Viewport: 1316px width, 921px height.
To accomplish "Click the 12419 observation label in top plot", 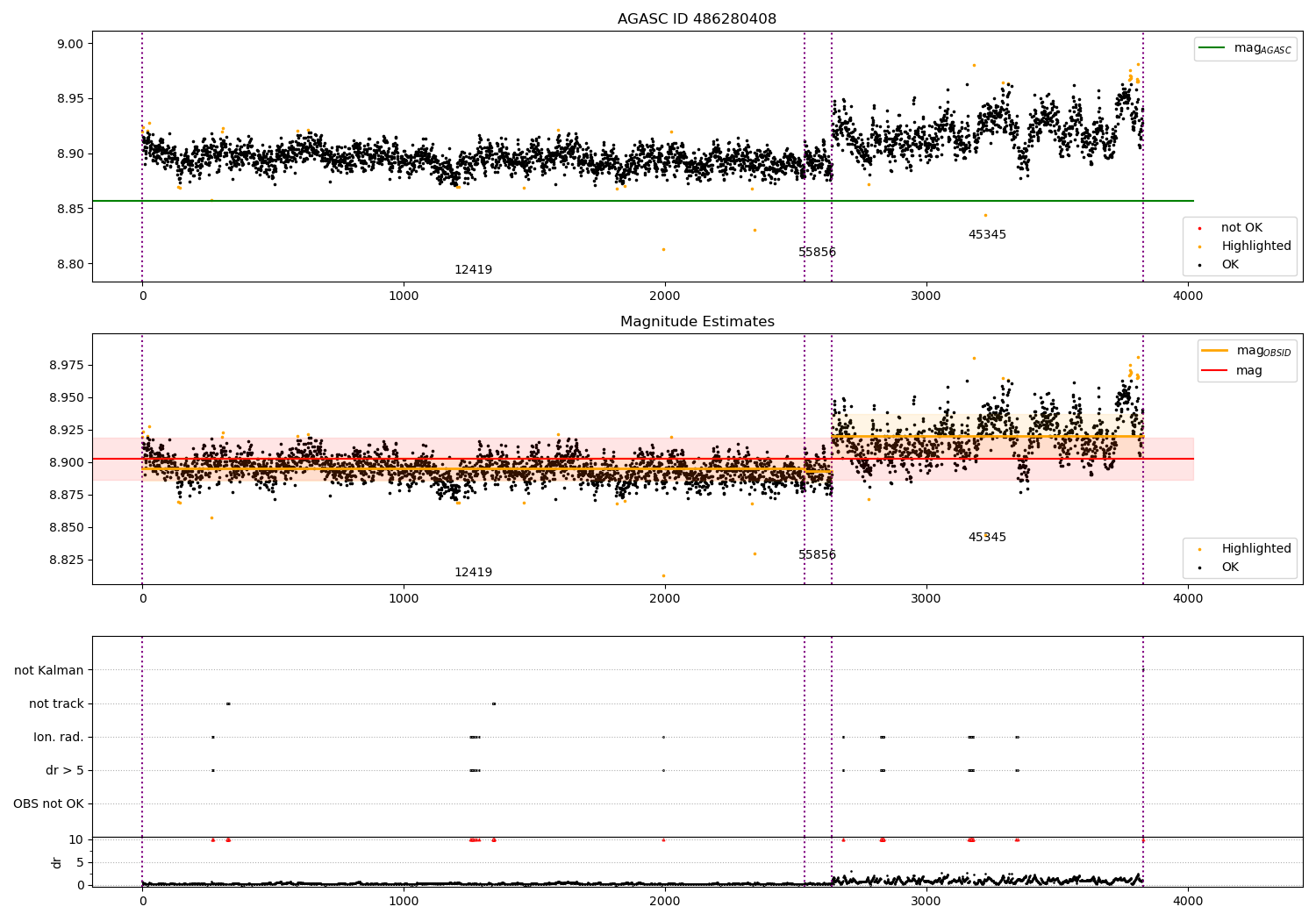I will click(473, 270).
